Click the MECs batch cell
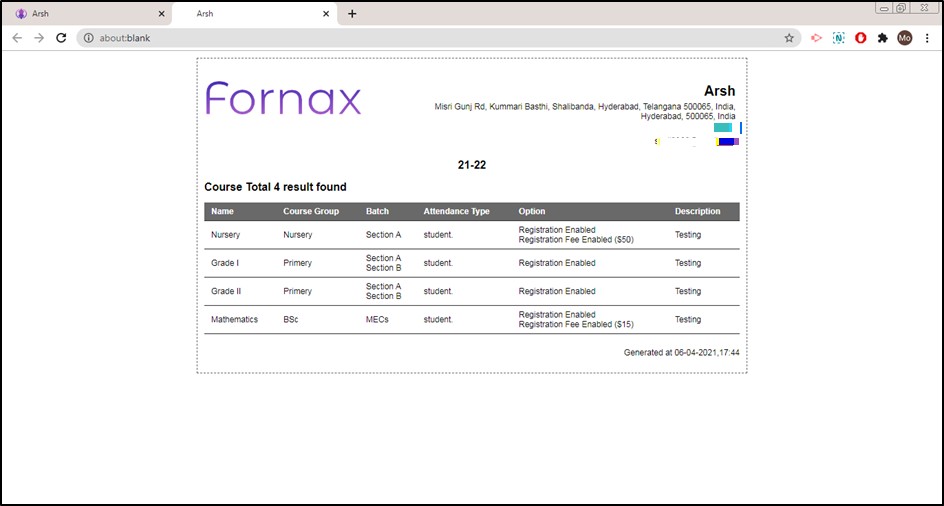 pos(377,320)
